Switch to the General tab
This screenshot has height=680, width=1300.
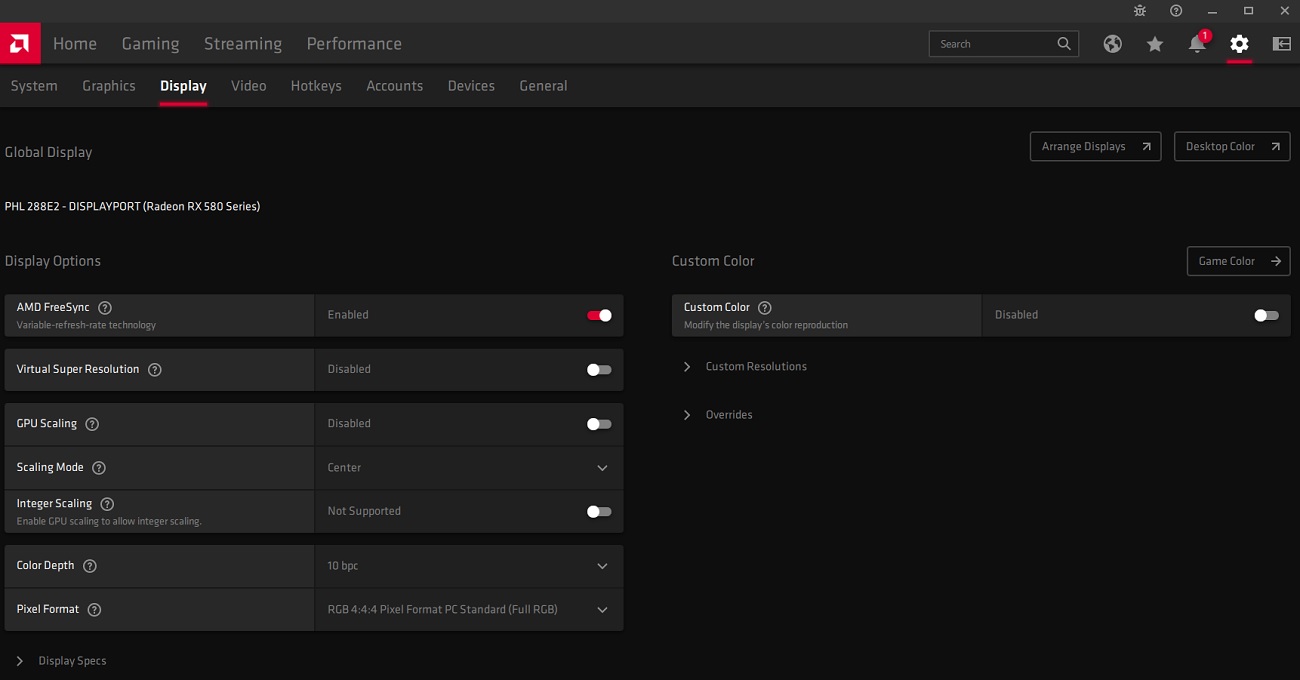click(543, 86)
